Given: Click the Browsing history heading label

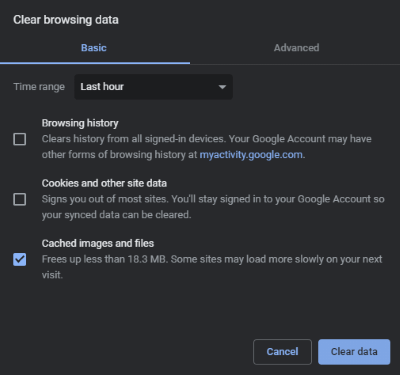Looking at the screenshot, I should click(x=80, y=123).
